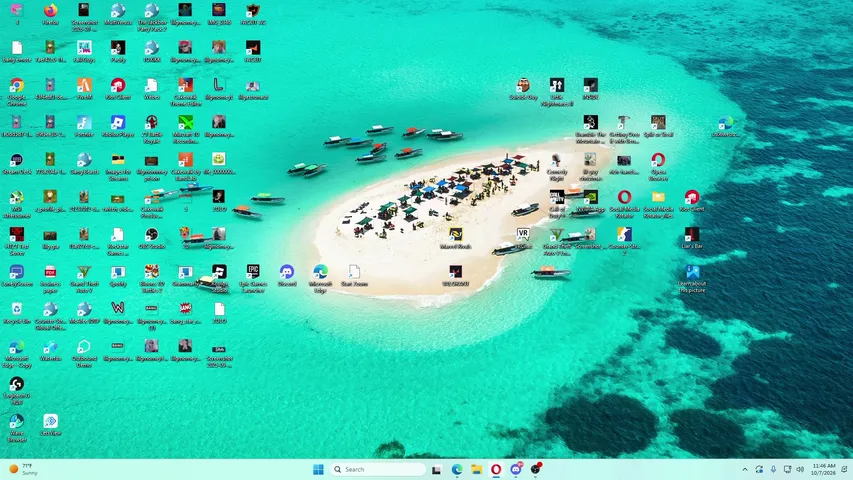Open File Explorer from the taskbar
Image resolution: width=853 pixels, height=480 pixels.
coord(477,469)
